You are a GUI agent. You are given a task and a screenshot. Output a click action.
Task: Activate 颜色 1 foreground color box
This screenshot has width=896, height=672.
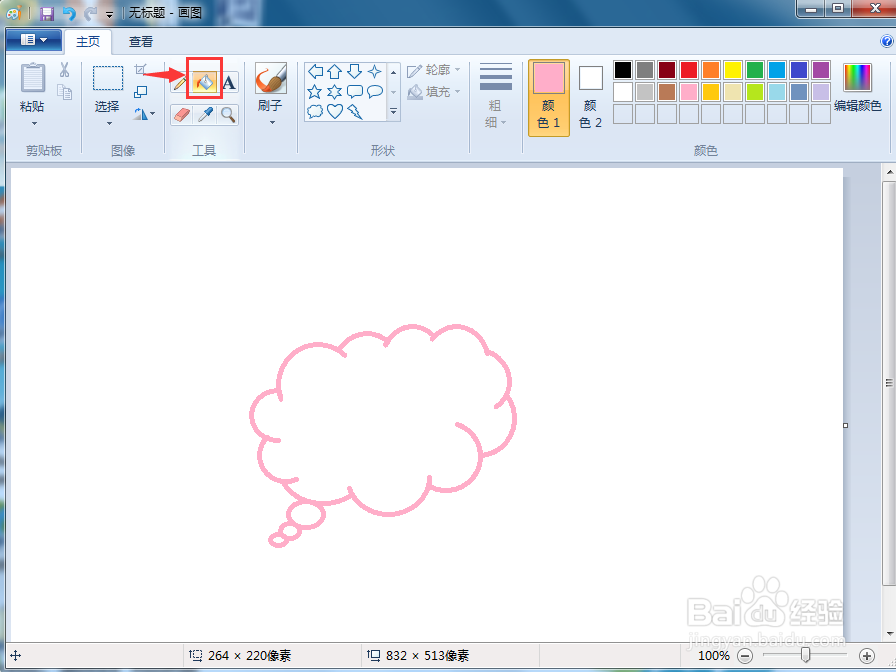coord(549,98)
